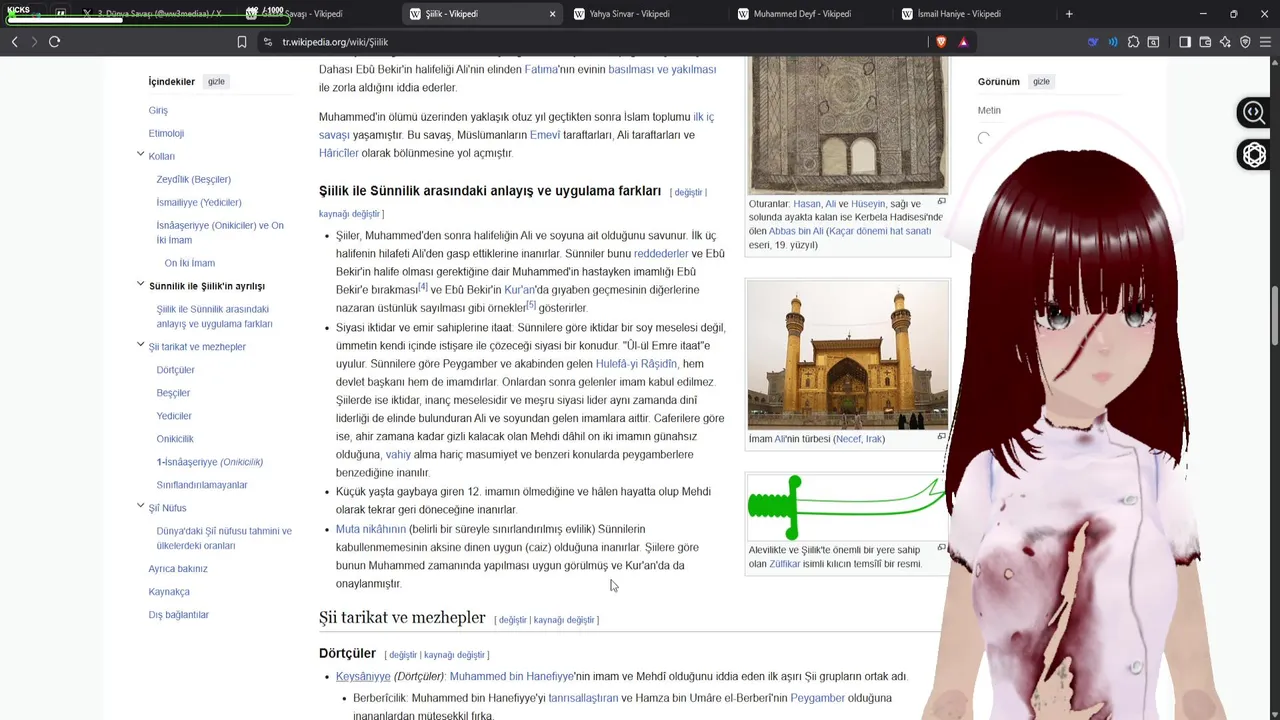This screenshot has width=1280, height=720.
Task: Click değiştir next to Şii tarikat ve mezhepler
Action: pyautogui.click(x=512, y=620)
